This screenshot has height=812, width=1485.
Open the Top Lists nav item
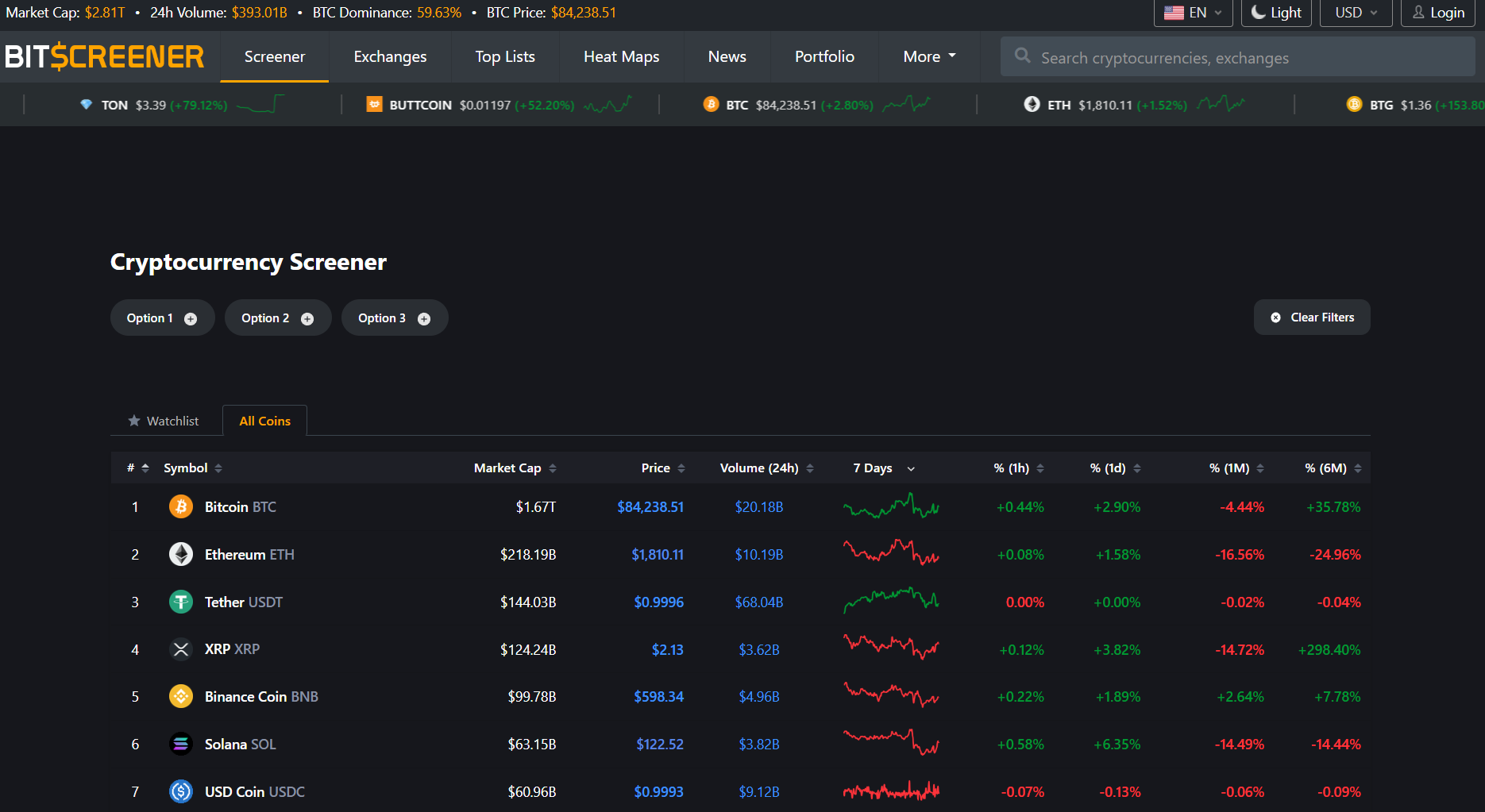(505, 56)
